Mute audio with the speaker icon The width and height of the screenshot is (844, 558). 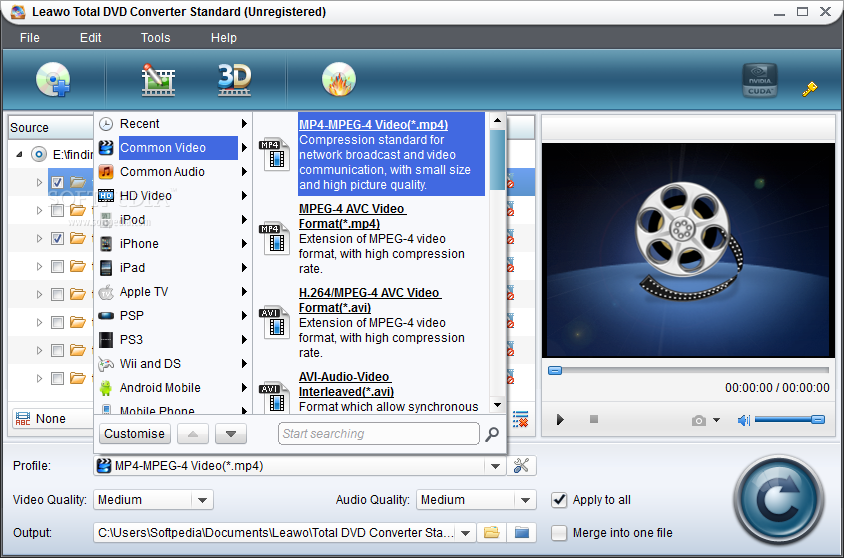pyautogui.click(x=743, y=420)
